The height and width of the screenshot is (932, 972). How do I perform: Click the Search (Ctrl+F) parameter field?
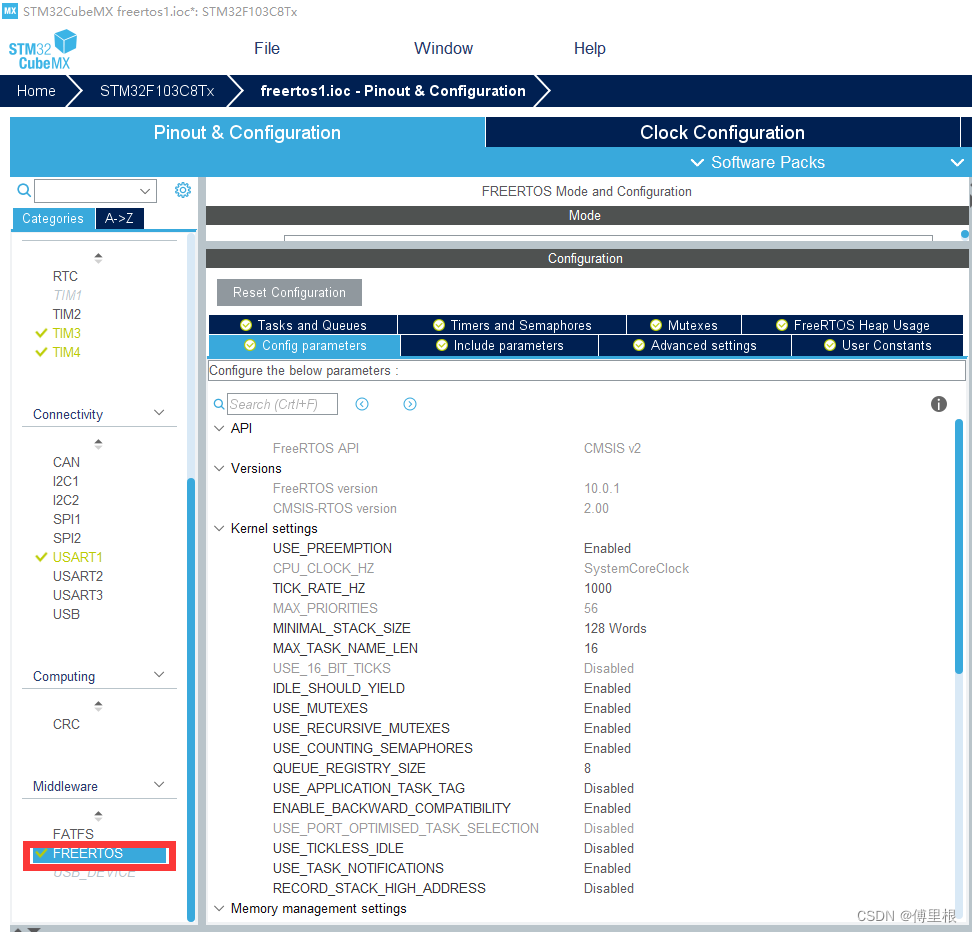[282, 404]
